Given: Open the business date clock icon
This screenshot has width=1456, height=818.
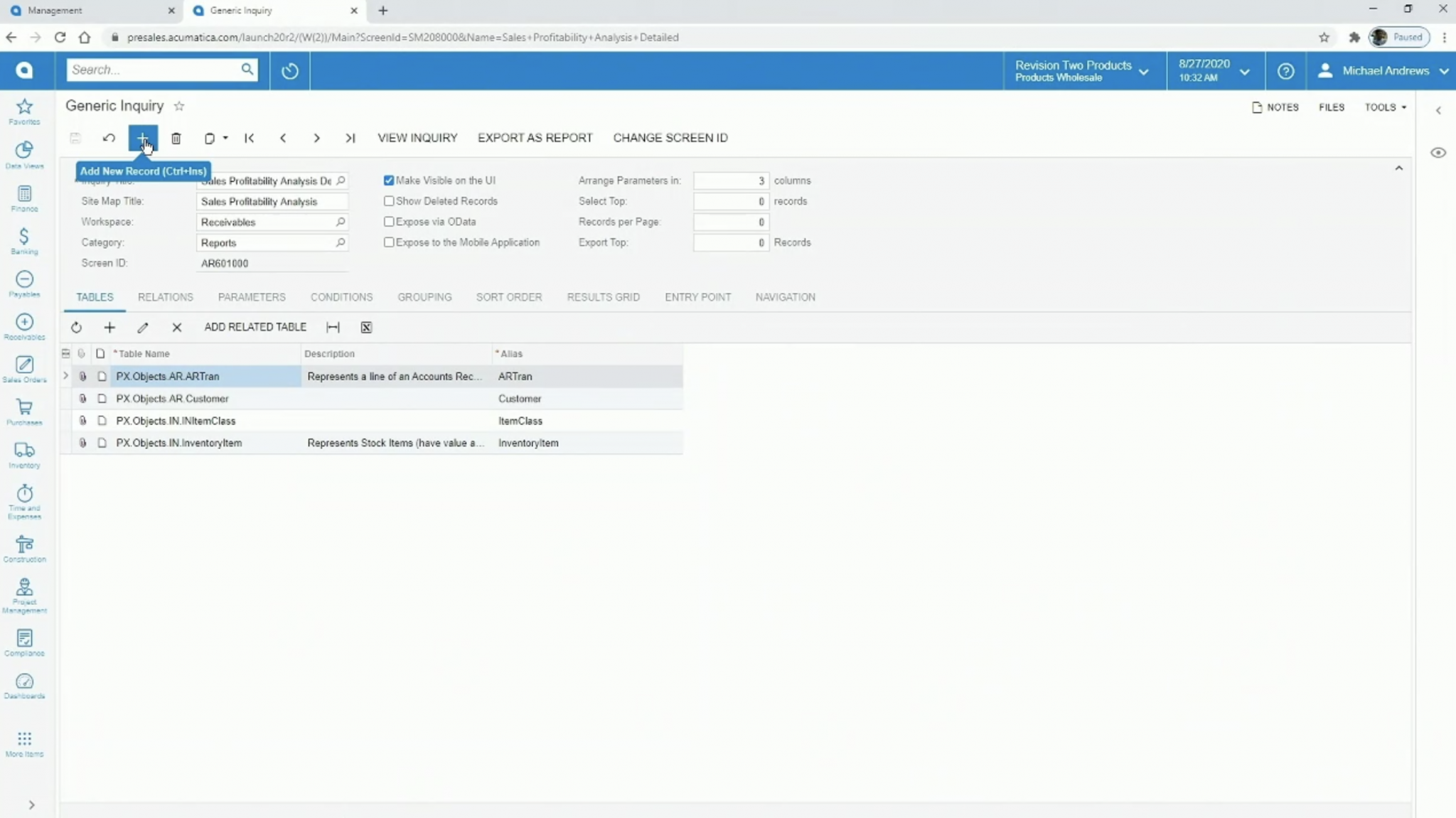Looking at the screenshot, I should point(289,70).
